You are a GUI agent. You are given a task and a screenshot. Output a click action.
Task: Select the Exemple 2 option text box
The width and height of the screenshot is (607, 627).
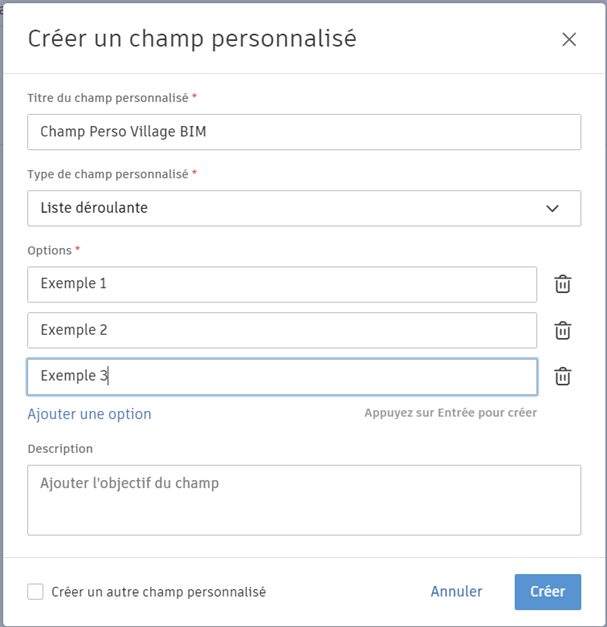pos(282,330)
